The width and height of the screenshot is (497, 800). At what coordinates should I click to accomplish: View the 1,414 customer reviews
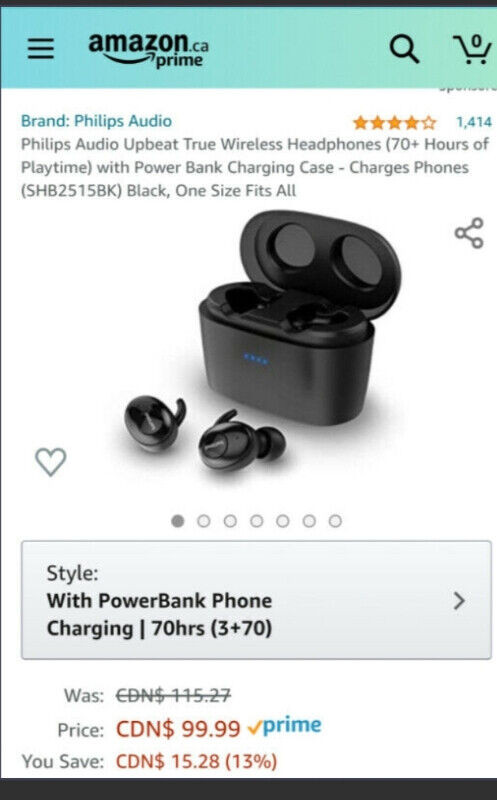pyautogui.click(x=474, y=122)
